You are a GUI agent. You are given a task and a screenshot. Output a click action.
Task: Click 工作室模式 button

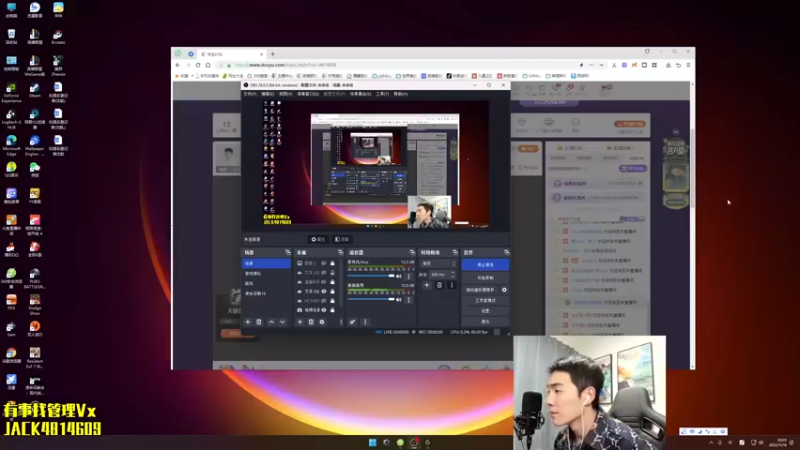click(x=485, y=301)
